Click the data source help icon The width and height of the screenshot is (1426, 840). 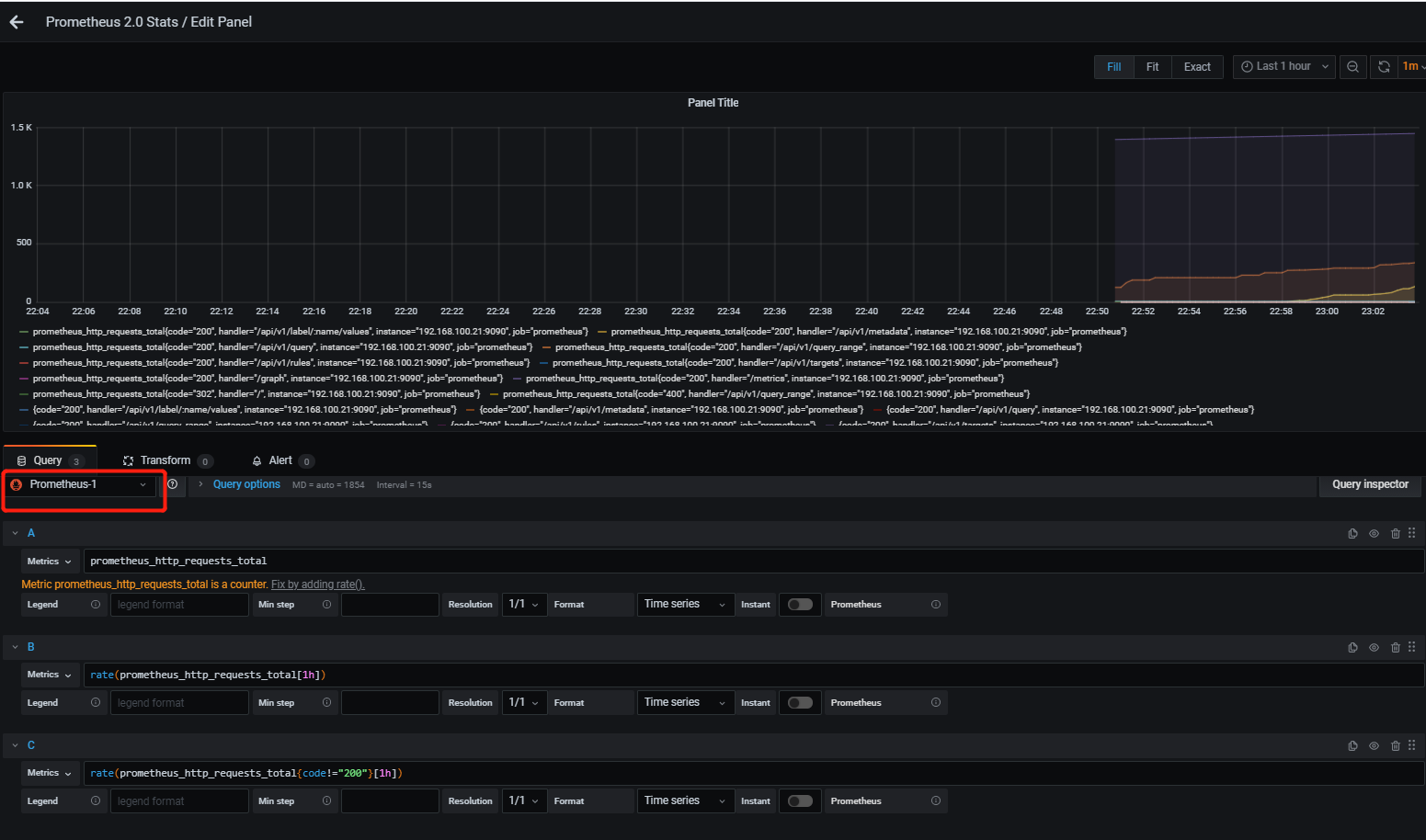(172, 484)
